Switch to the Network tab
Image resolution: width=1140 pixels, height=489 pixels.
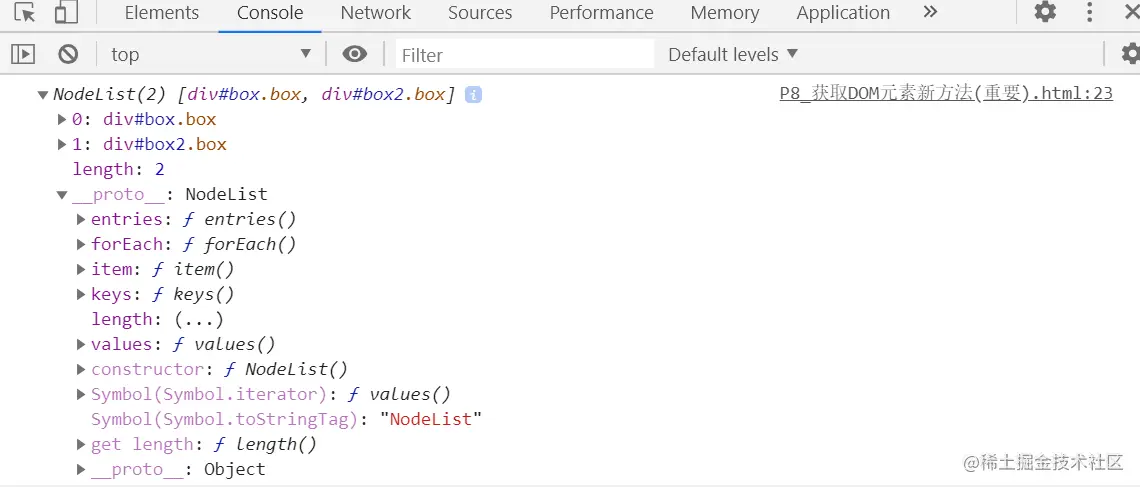coord(375,13)
